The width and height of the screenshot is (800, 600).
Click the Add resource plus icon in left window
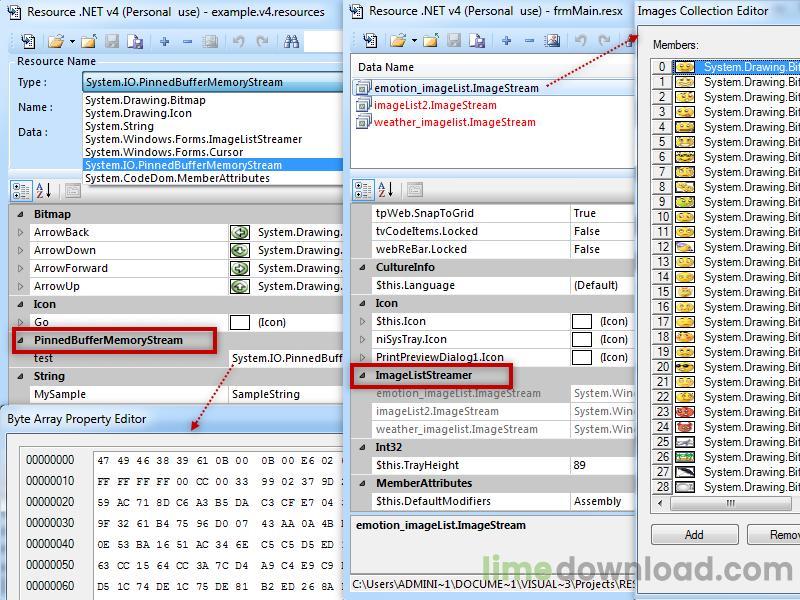164,42
